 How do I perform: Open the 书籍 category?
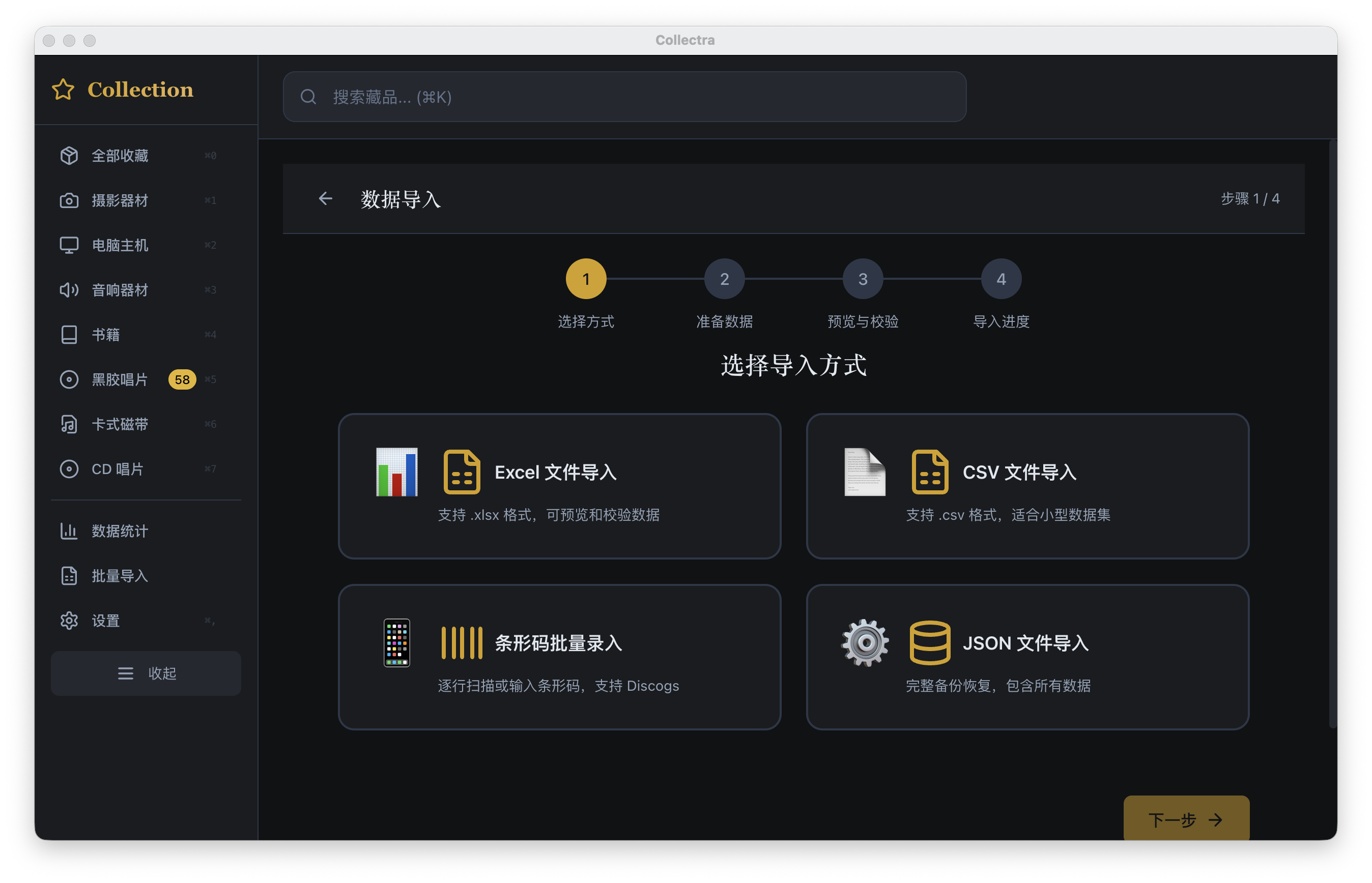tap(146, 334)
